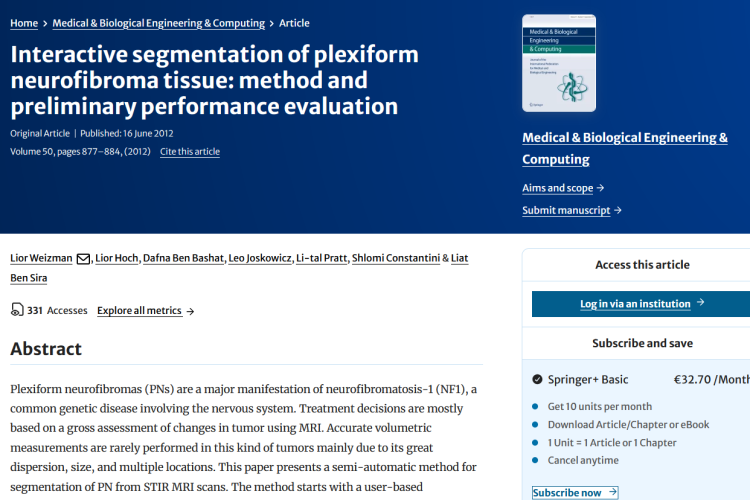The height and width of the screenshot is (500, 750).
Task: Click the accesses metrics icon near 331
Action: 17,310
